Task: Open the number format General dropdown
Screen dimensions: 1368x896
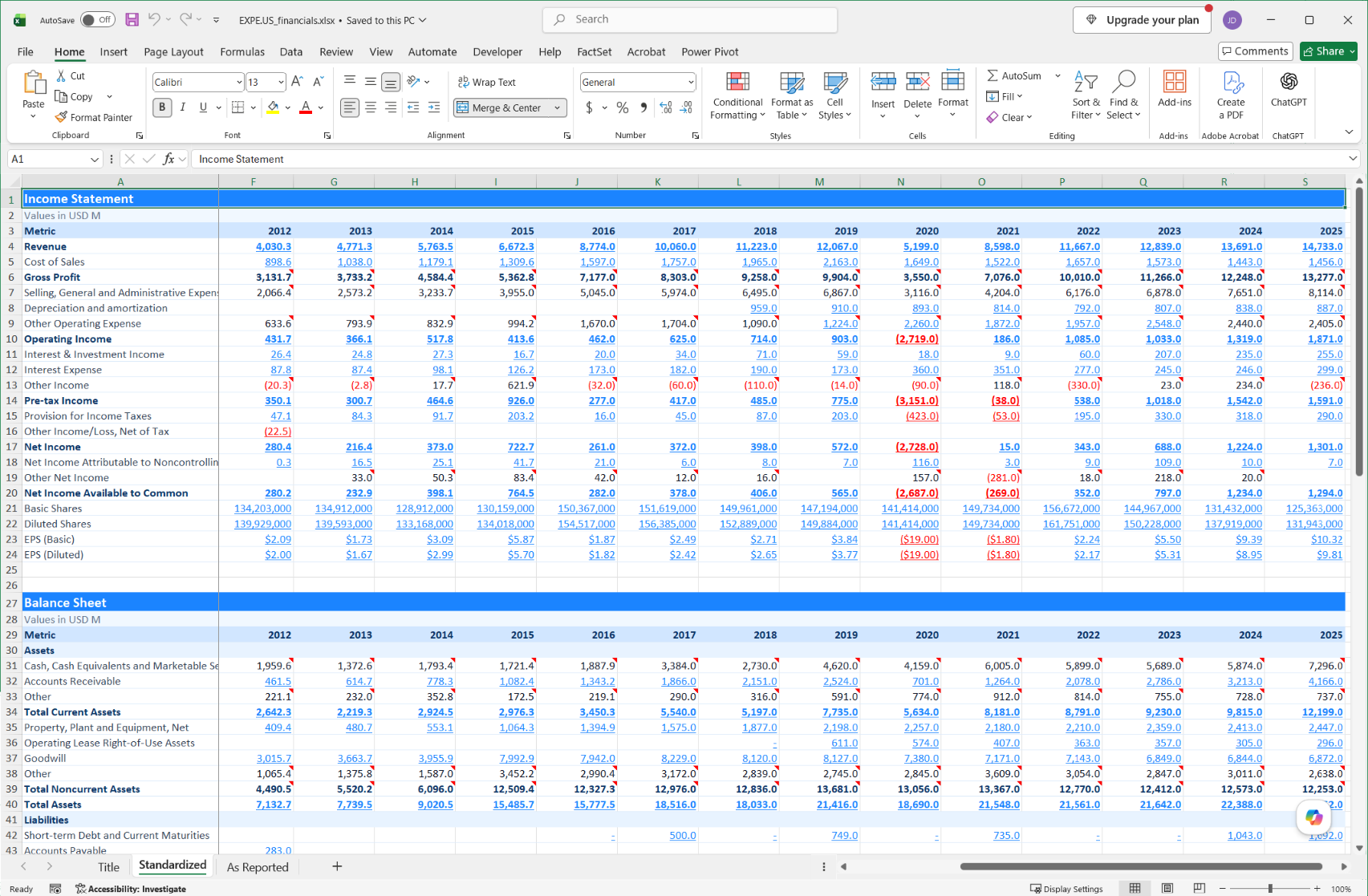Action: click(x=691, y=82)
